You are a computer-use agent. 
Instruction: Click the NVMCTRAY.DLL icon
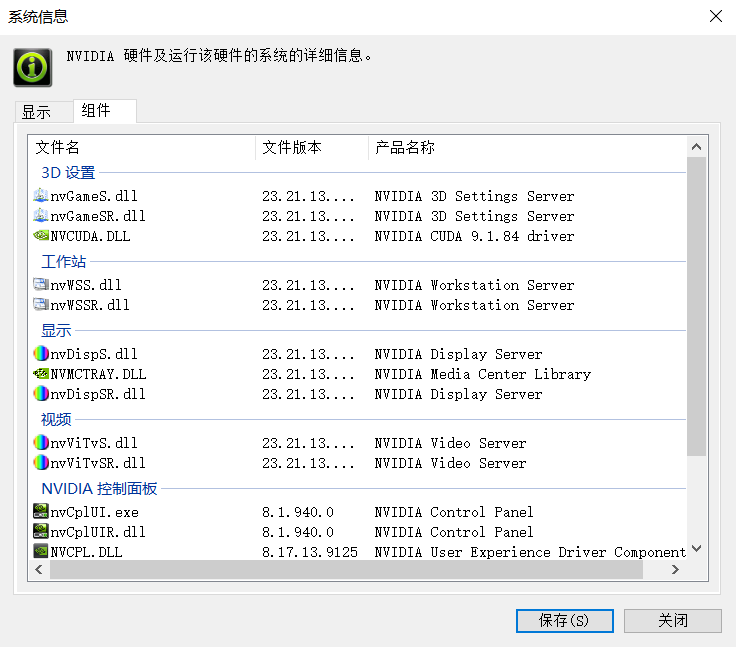pos(41,374)
